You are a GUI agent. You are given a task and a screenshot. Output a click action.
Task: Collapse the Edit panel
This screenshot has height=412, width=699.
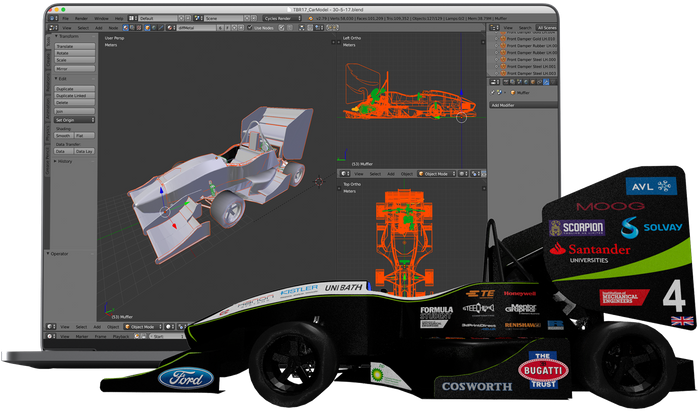click(x=57, y=78)
